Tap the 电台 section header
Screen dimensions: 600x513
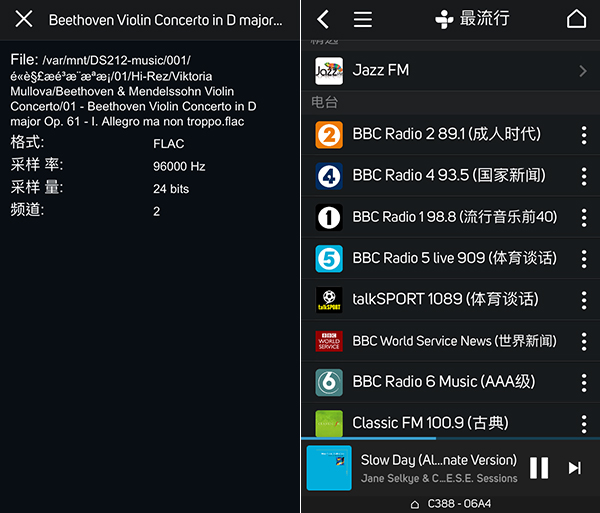(324, 103)
